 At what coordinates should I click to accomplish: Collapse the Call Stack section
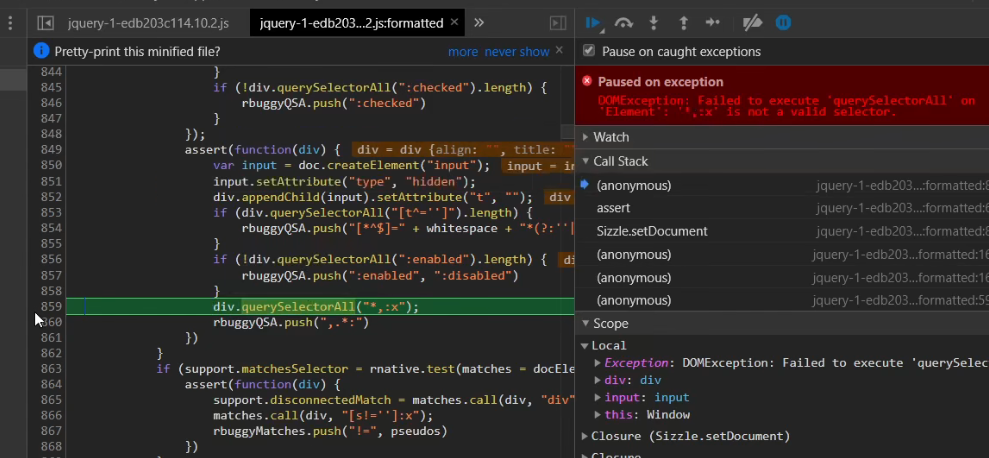point(620,161)
